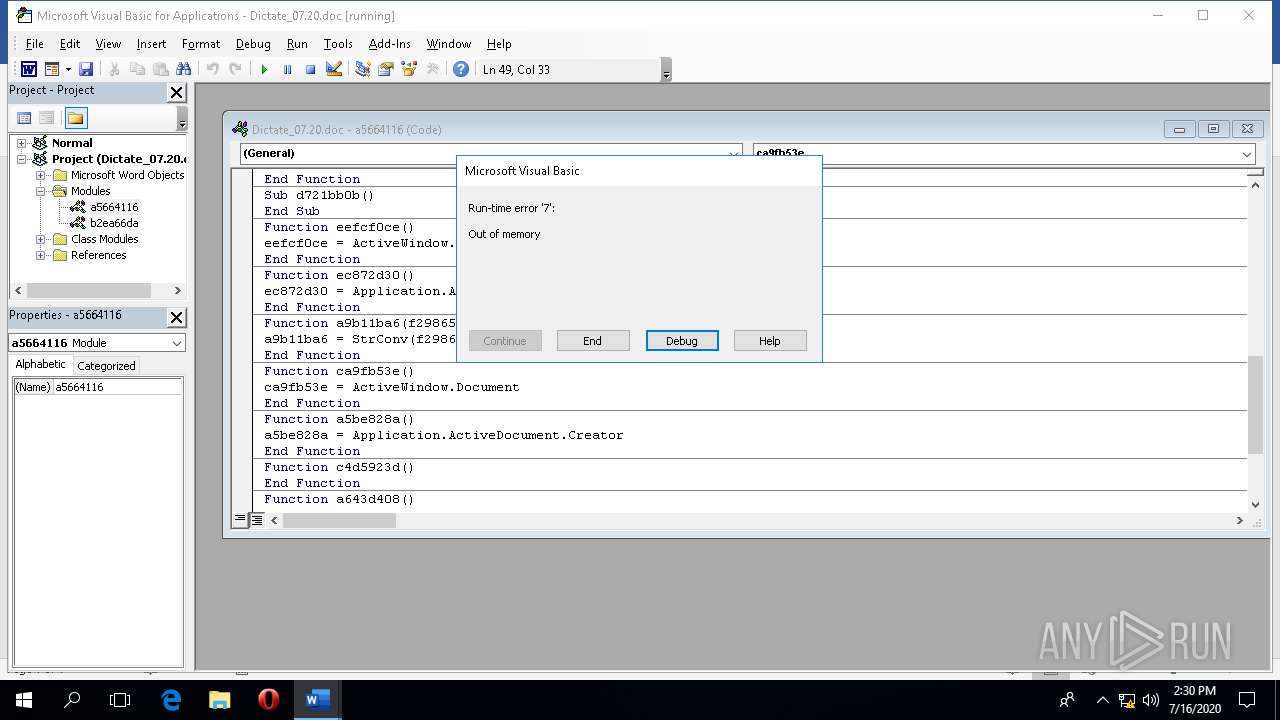Run macro with green play icon
Image resolution: width=1280 pixels, height=720 pixels.
(264, 69)
